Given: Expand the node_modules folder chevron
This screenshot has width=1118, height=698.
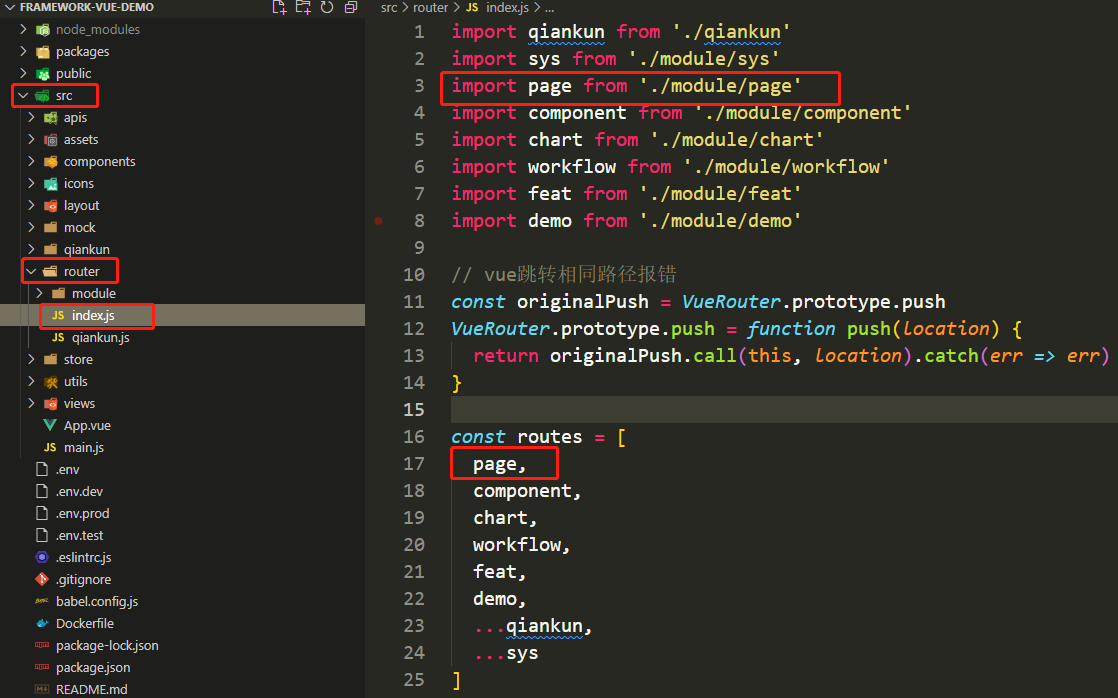Looking at the screenshot, I should [x=24, y=29].
